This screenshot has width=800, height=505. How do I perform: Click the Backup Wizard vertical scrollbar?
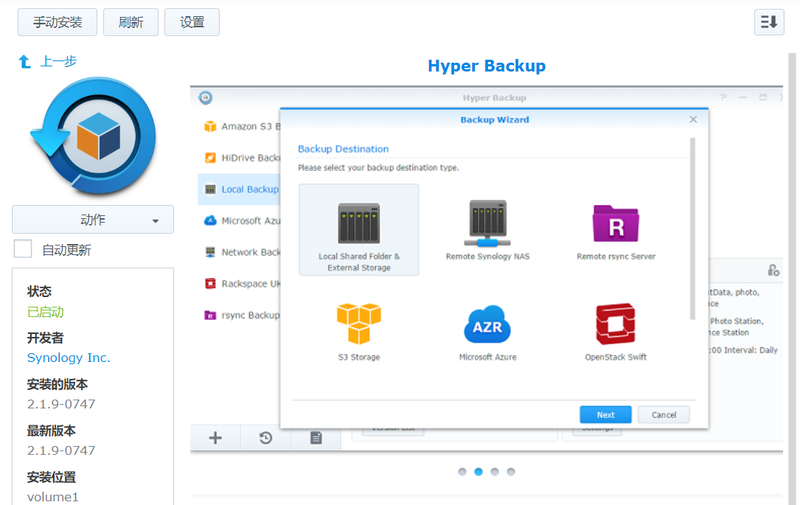pyautogui.click(x=692, y=229)
